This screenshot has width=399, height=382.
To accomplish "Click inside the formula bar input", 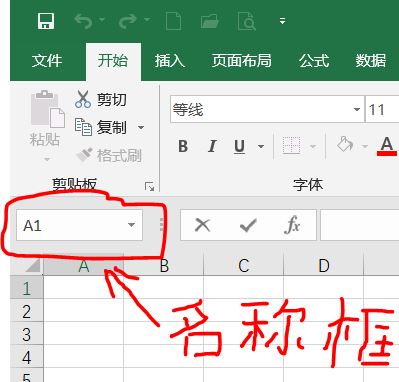I will pos(360,225).
